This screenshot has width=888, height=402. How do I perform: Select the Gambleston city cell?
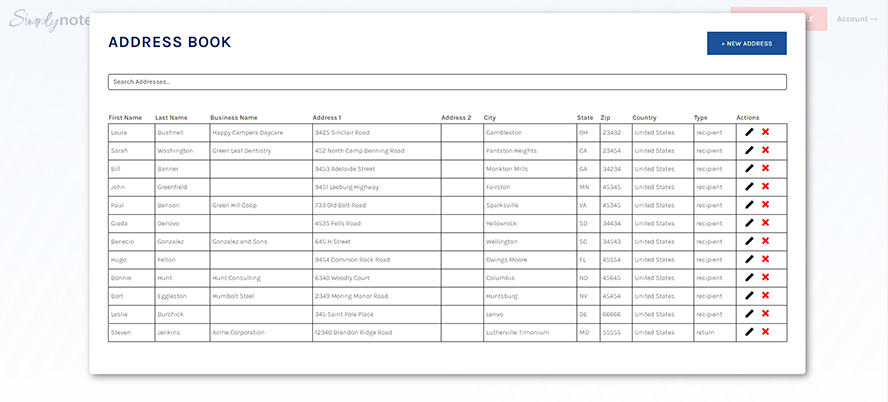coord(530,132)
